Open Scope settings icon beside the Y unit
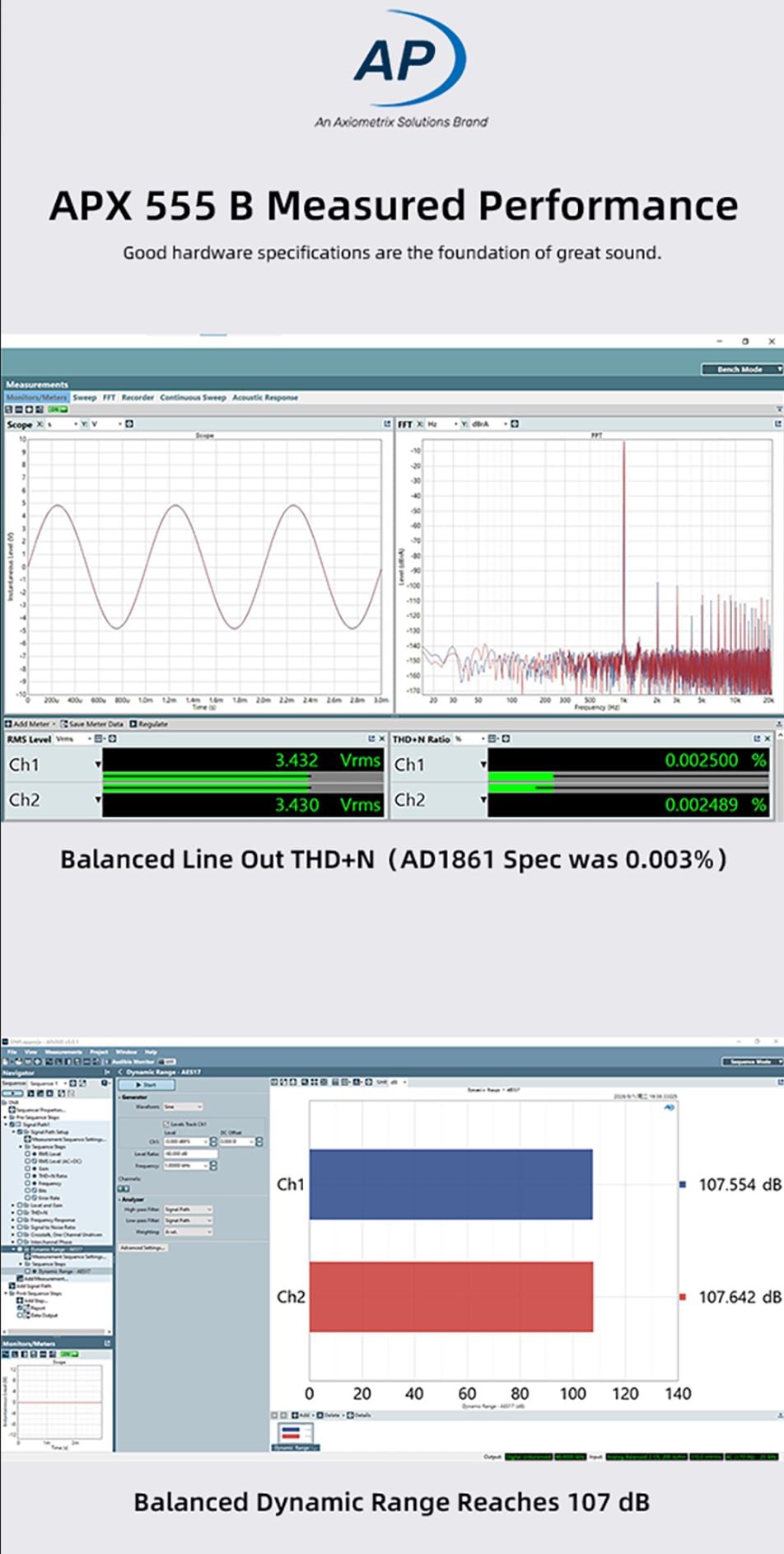The height and width of the screenshot is (1554, 784). click(x=129, y=424)
